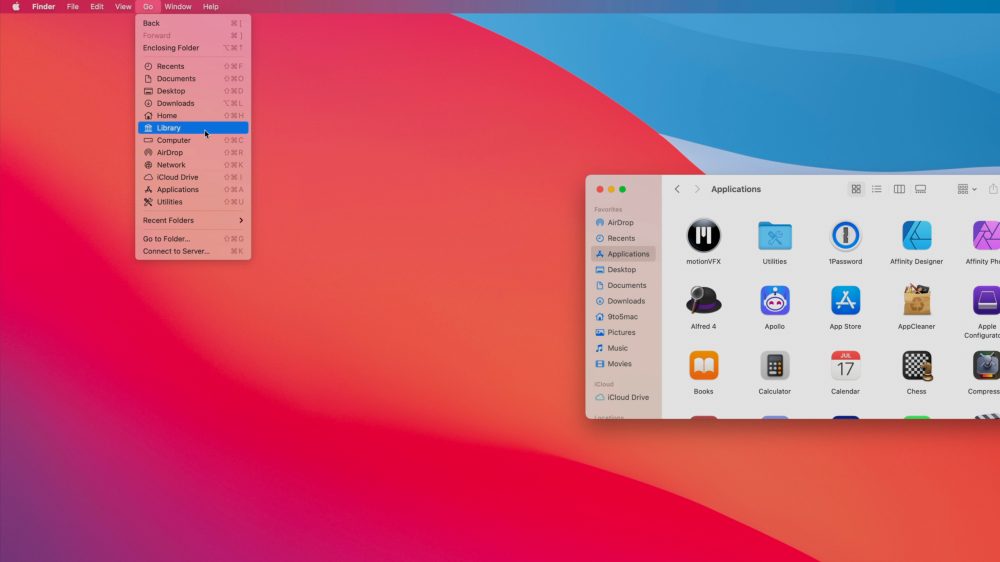Open the Apollo app icon
The image size is (1000, 562).
click(774, 300)
